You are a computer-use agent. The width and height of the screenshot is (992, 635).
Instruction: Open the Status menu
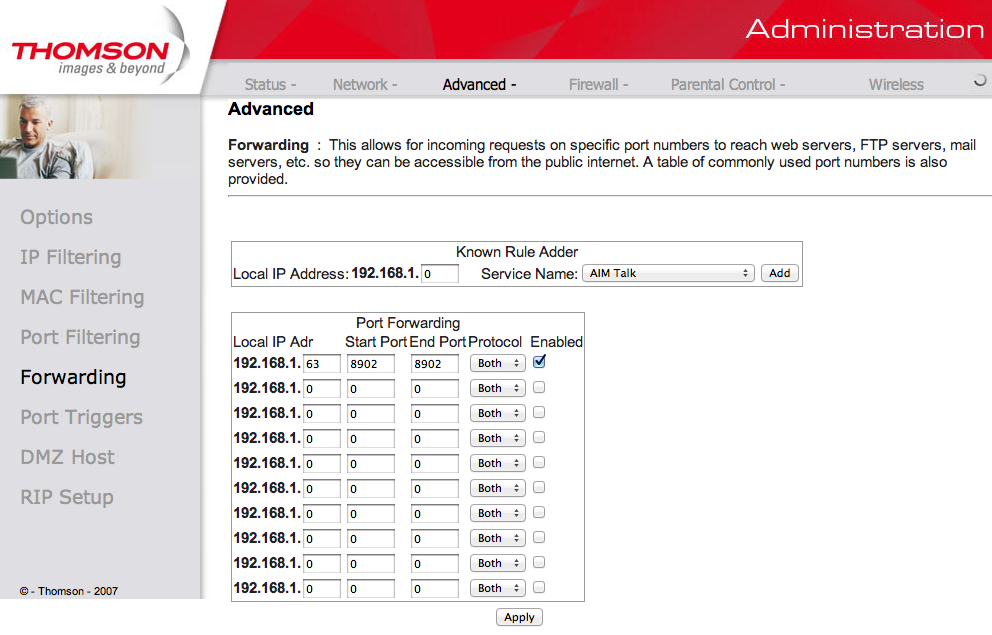click(270, 84)
